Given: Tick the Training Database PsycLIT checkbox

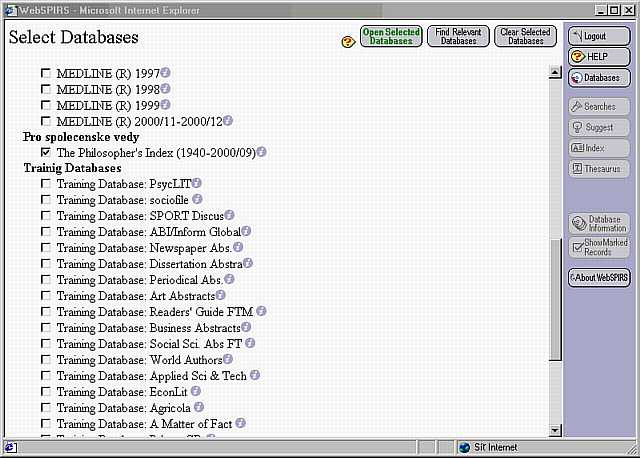Looking at the screenshot, I should pyautogui.click(x=46, y=183).
